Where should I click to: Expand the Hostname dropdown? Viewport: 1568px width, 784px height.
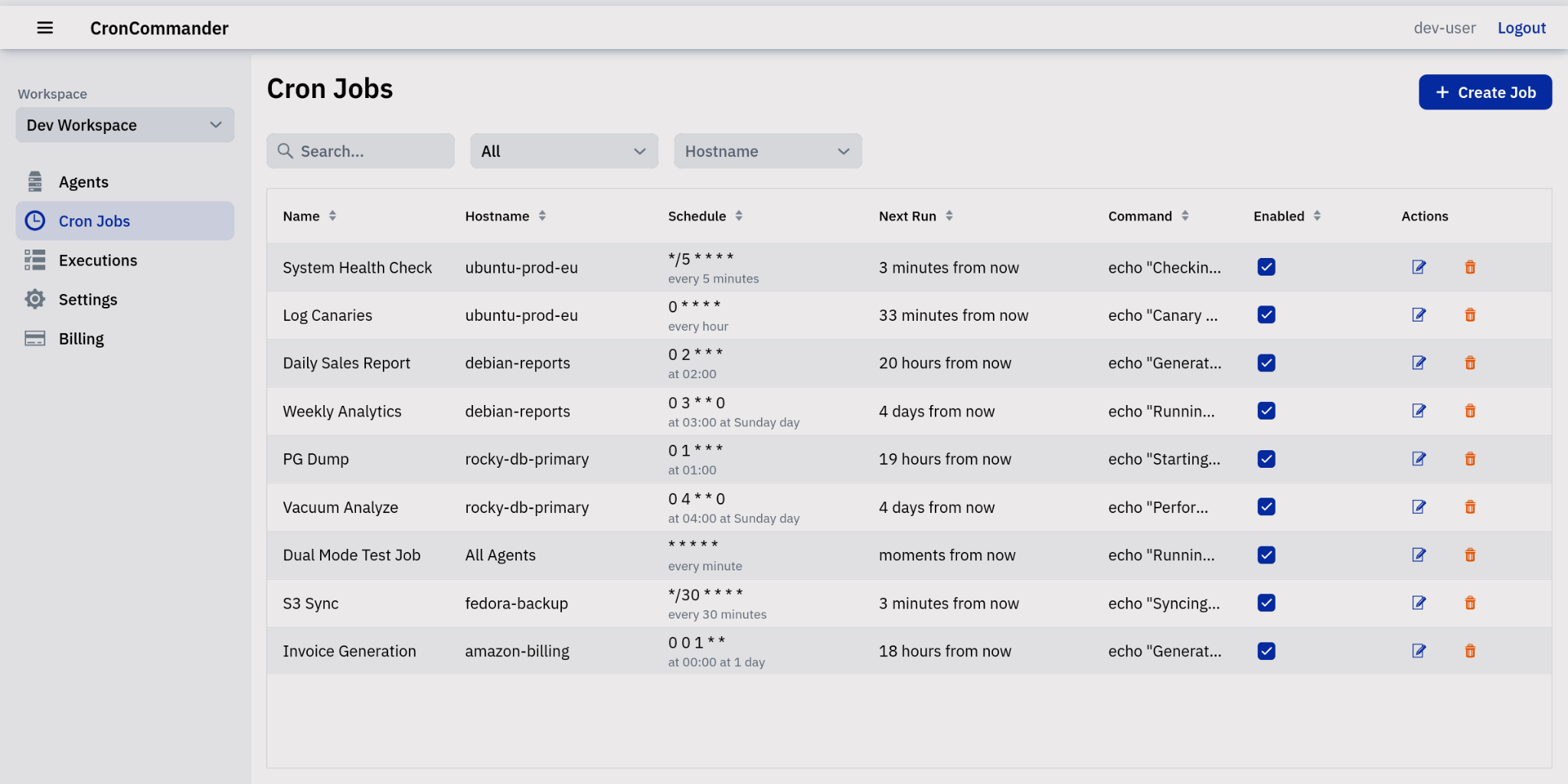click(x=767, y=151)
